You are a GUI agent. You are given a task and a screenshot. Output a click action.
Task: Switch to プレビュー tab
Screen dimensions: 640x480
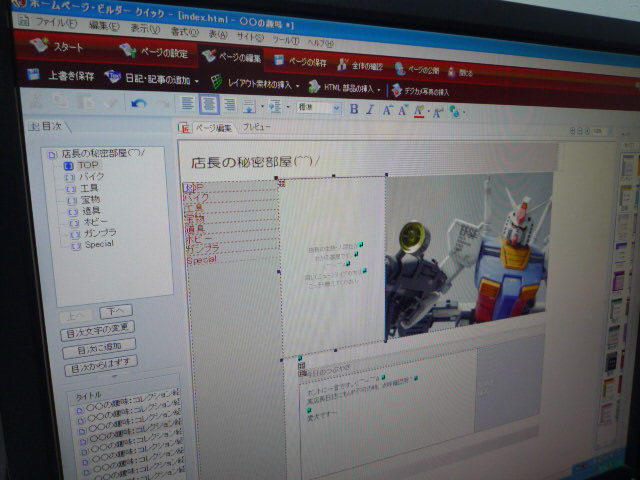click(256, 127)
